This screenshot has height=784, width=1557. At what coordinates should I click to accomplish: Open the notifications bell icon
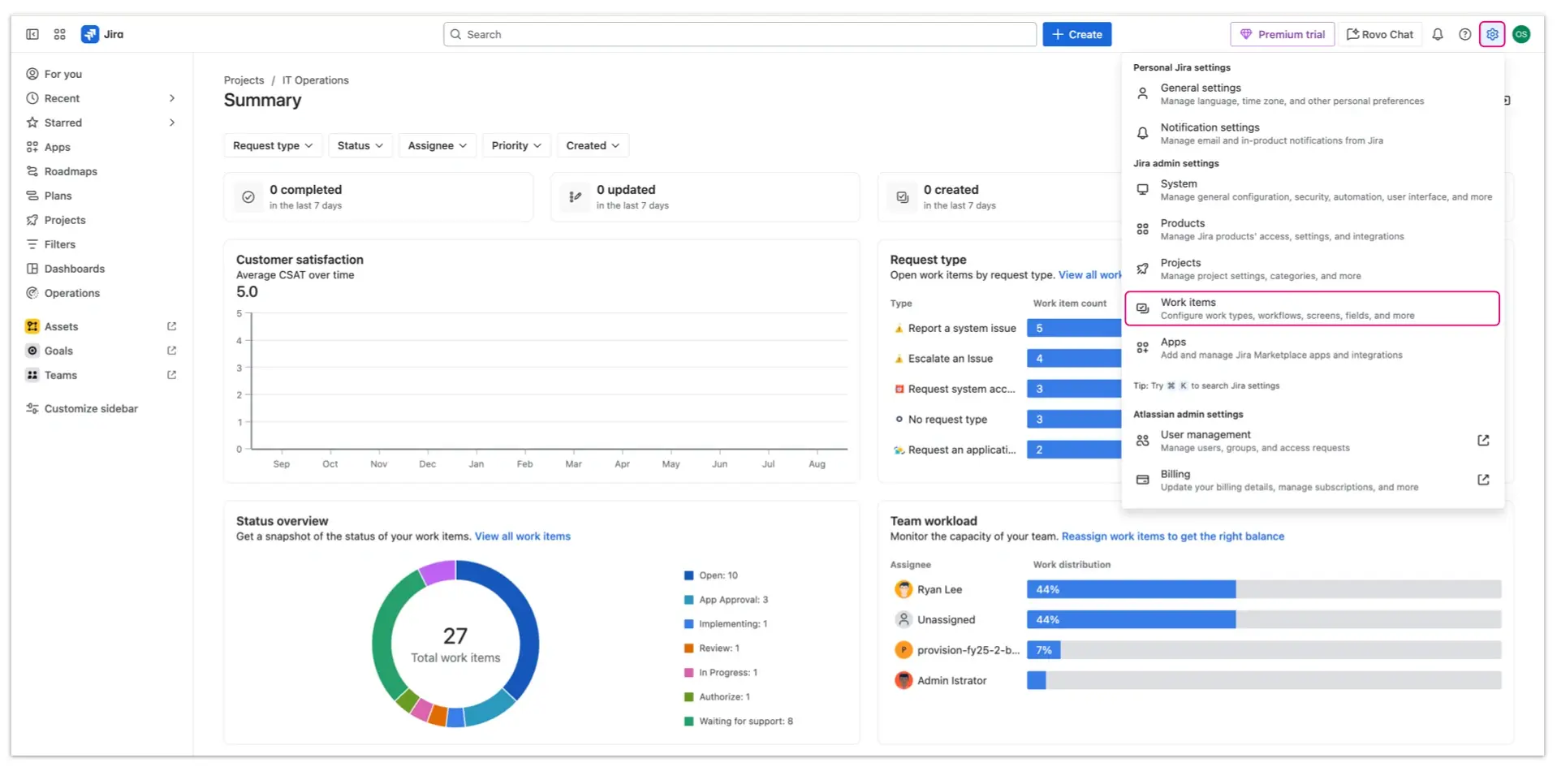click(1437, 34)
